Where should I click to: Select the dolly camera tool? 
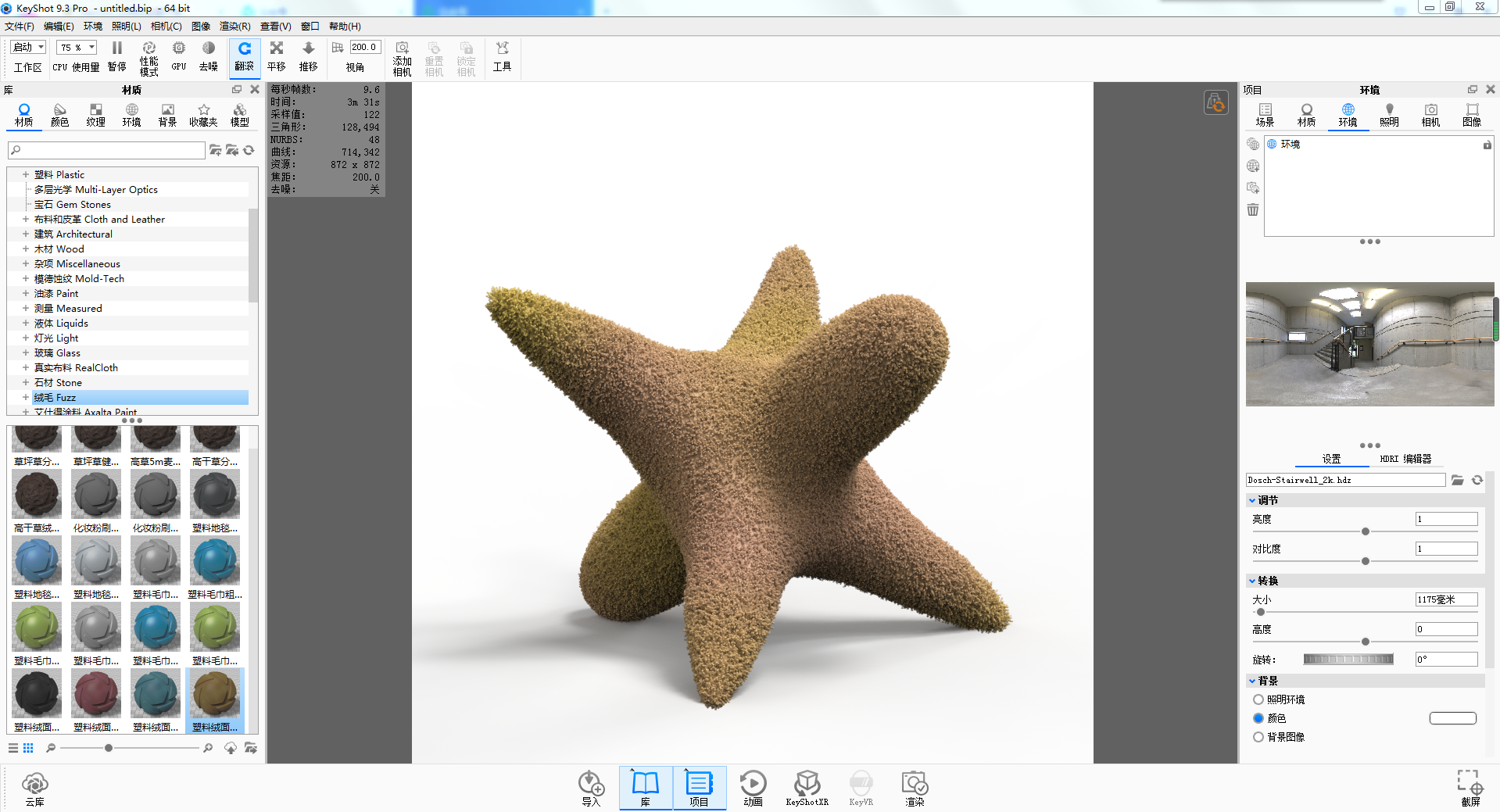(309, 57)
